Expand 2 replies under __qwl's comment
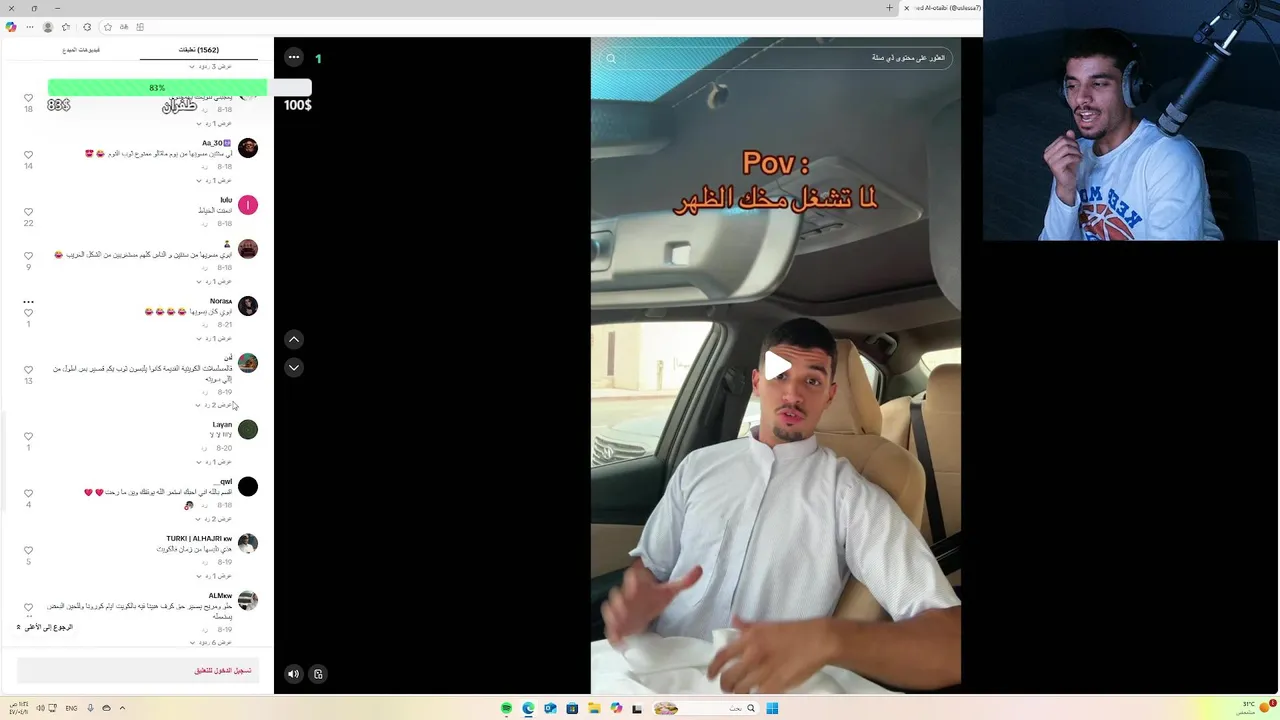The image size is (1280, 720). (213, 519)
